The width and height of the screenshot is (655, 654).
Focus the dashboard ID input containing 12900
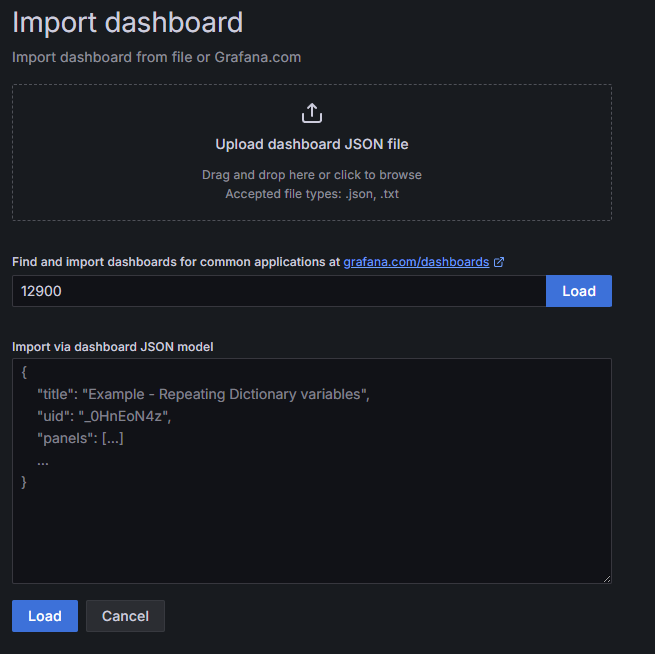[279, 291]
